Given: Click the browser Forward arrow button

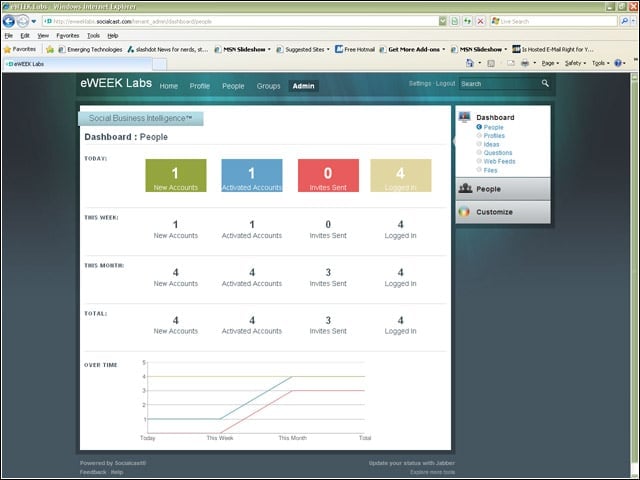Looking at the screenshot, I should click(23, 21).
